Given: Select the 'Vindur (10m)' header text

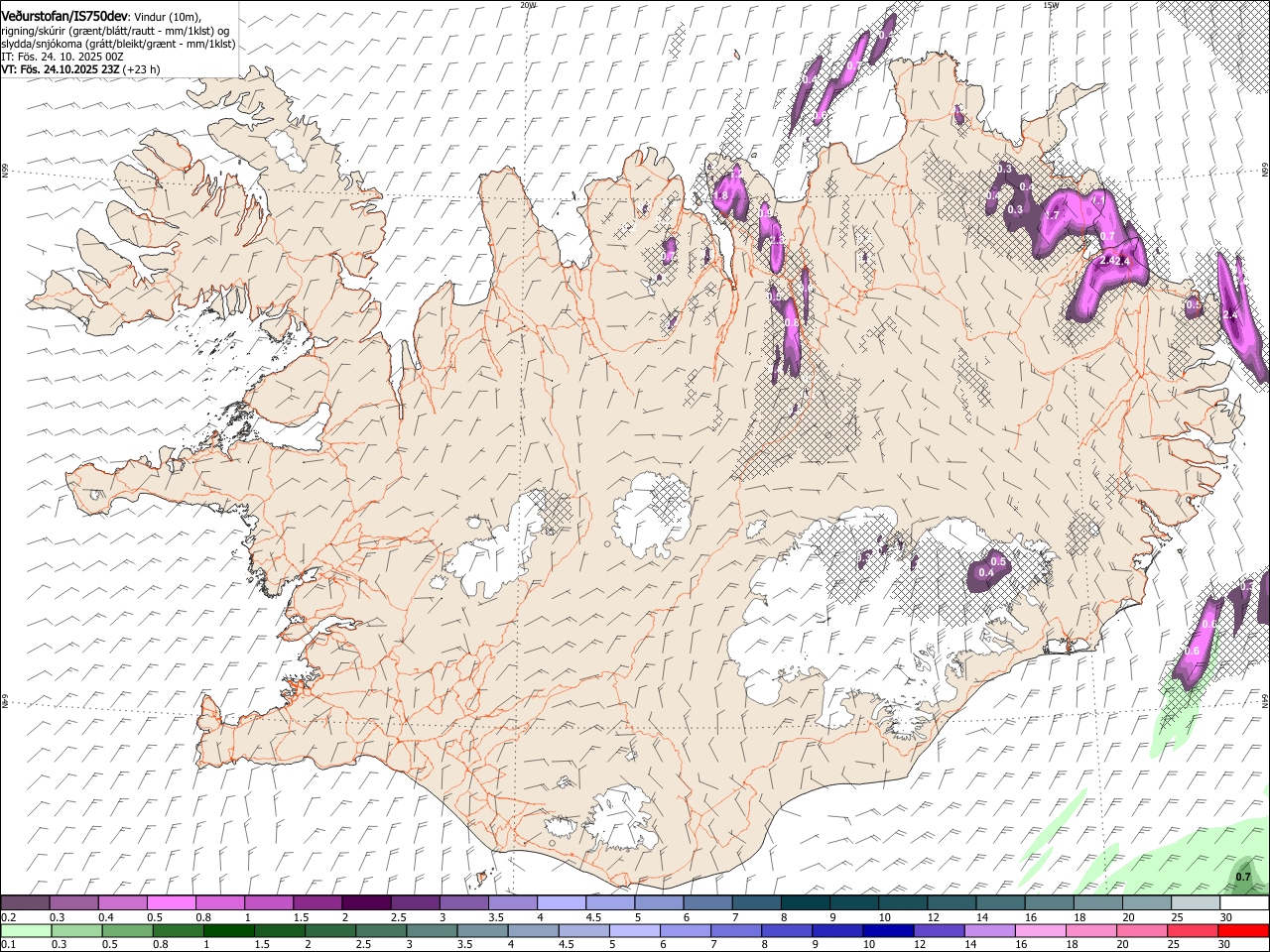Looking at the screenshot, I should (x=167, y=18).
